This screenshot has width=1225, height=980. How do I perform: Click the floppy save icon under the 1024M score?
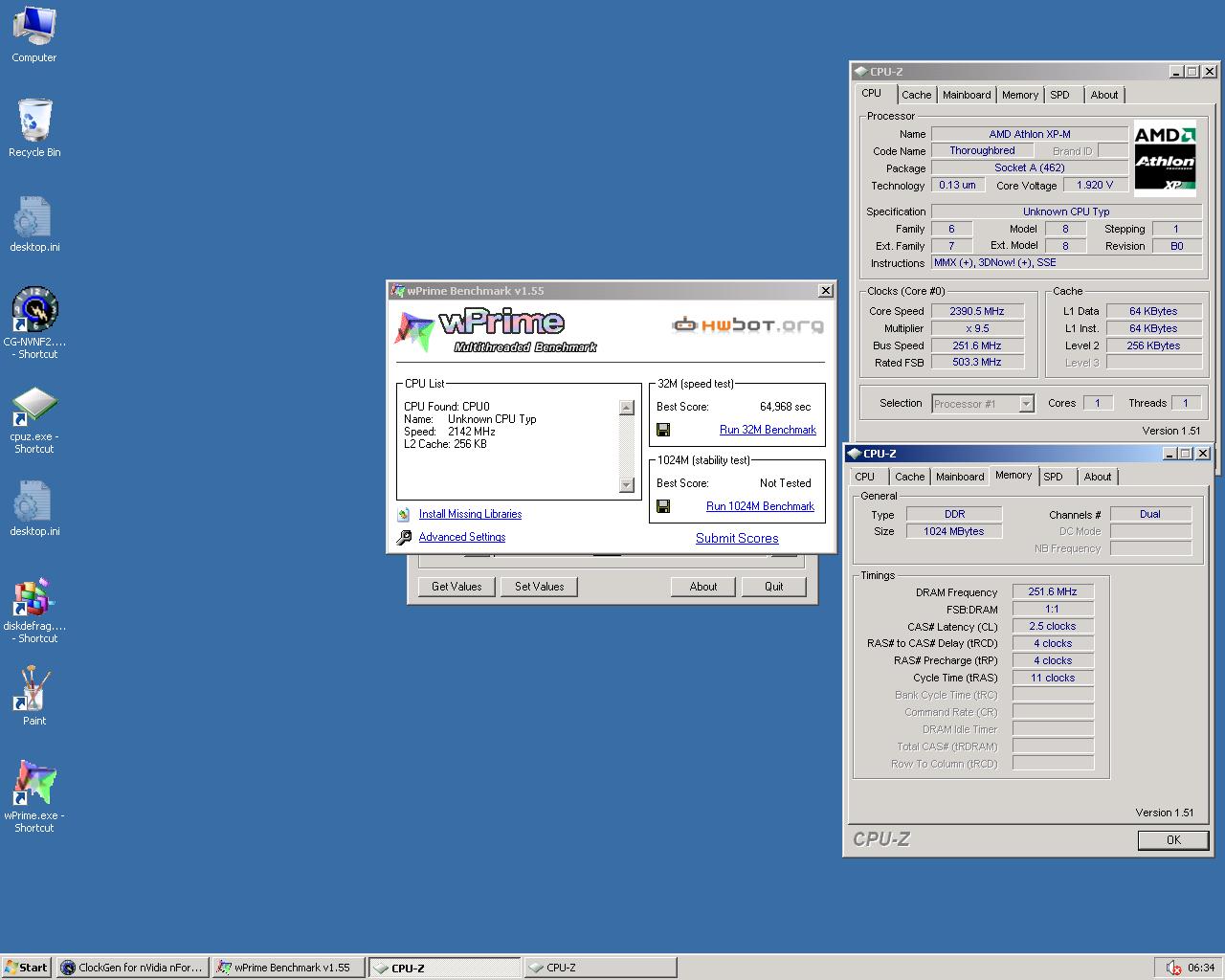[663, 506]
